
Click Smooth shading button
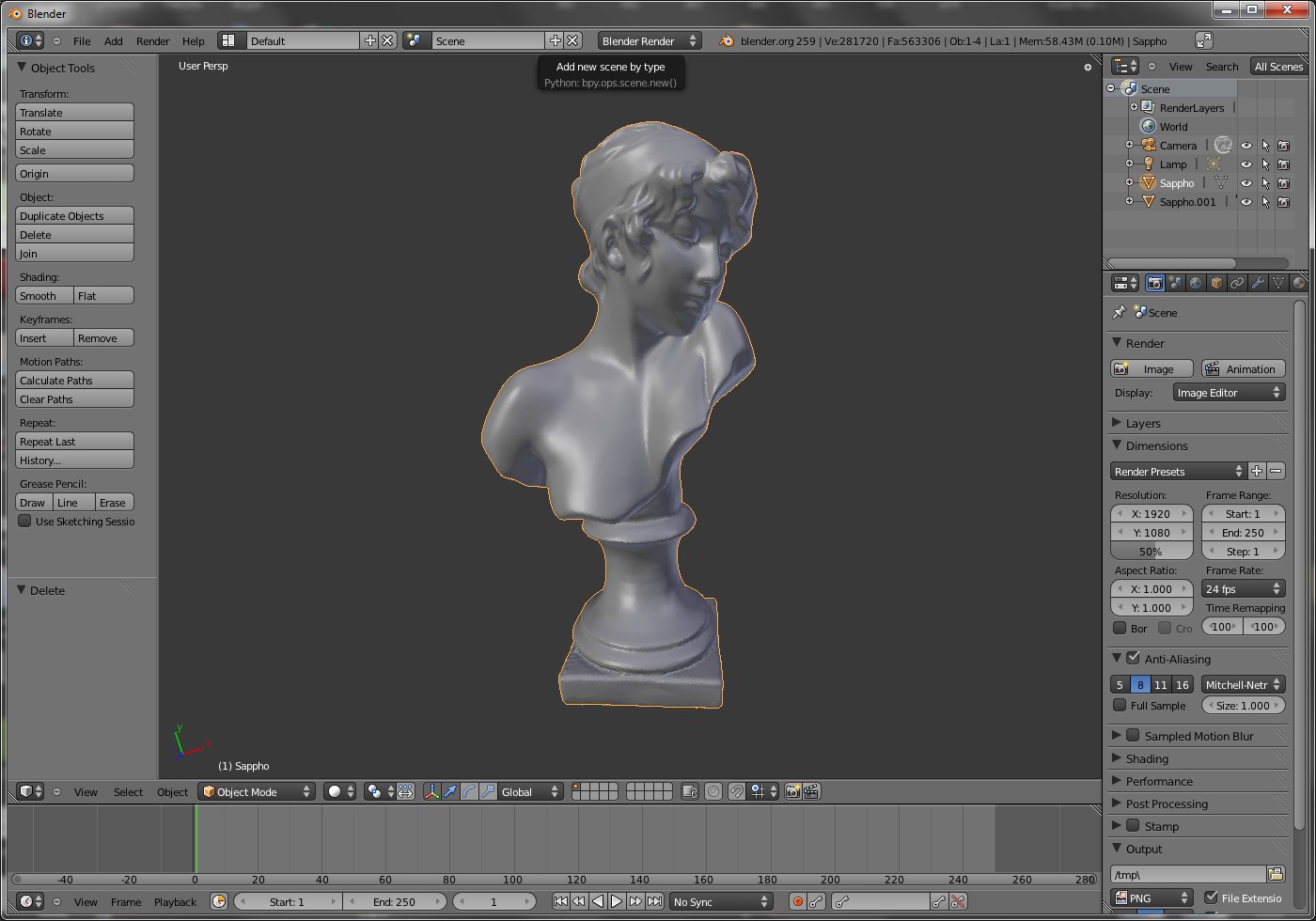[x=44, y=295]
